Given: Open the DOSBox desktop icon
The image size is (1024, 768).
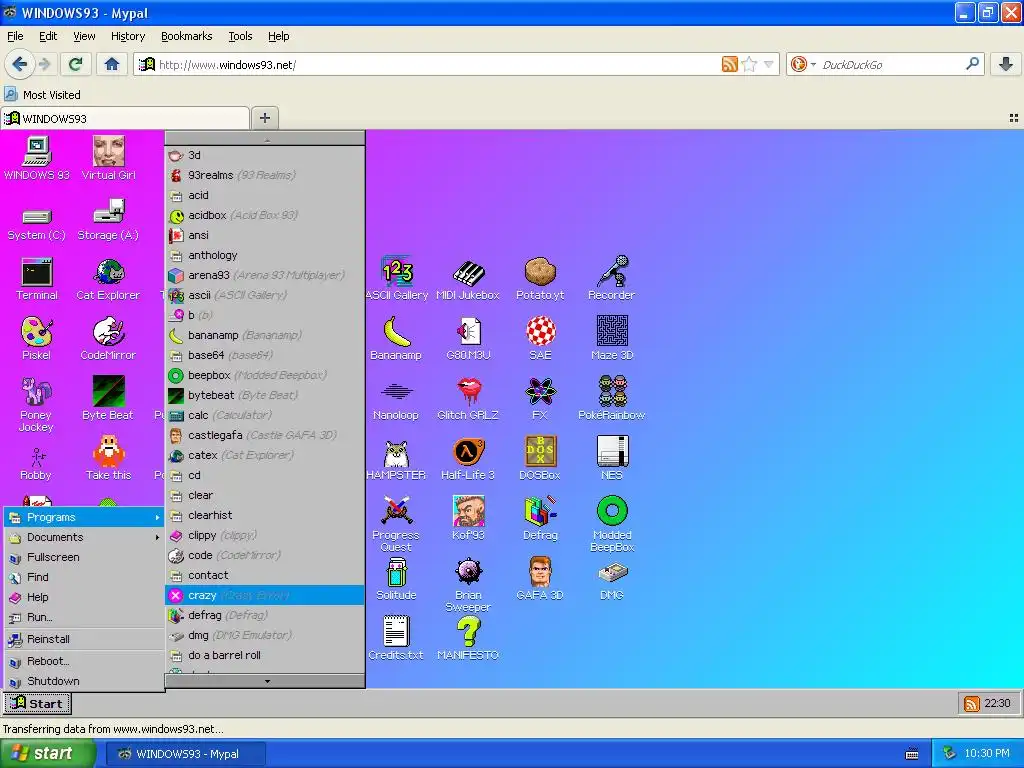Looking at the screenshot, I should [x=540, y=458].
